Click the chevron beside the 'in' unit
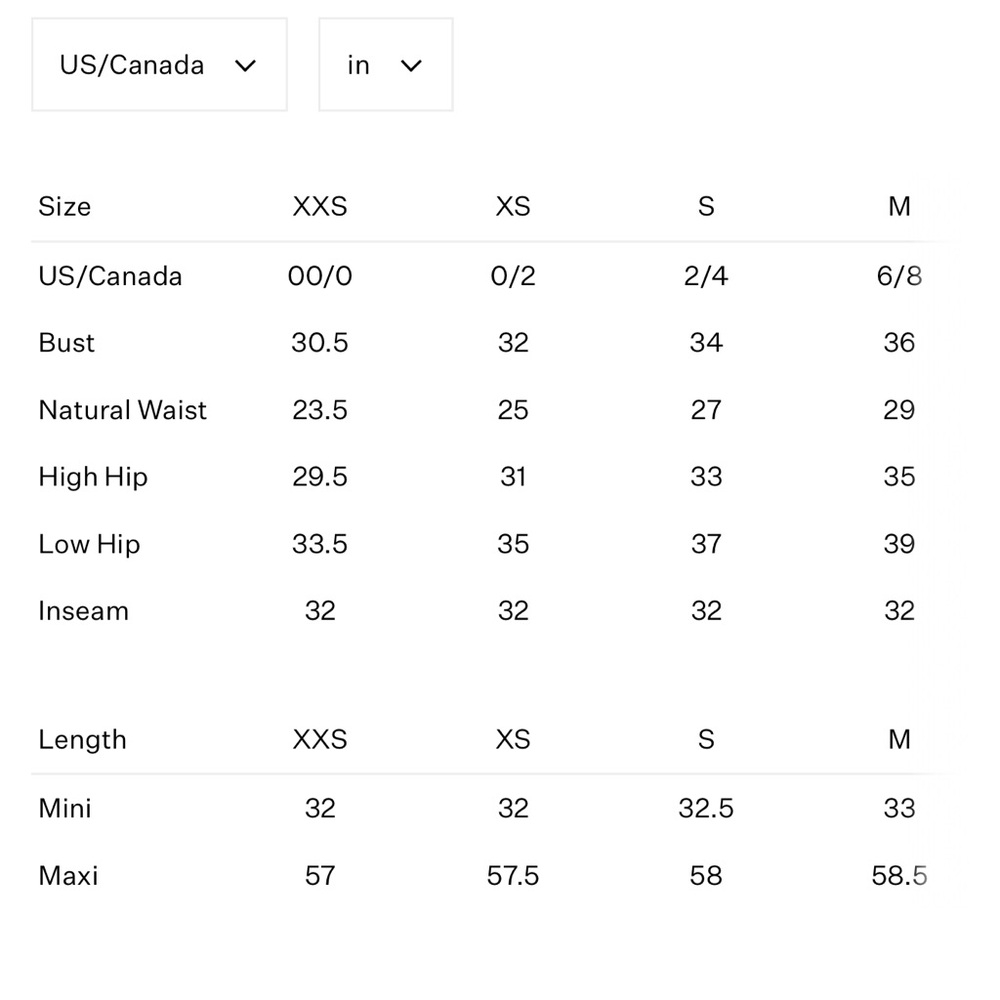Image resolution: width=1000 pixels, height=1000 pixels. pyautogui.click(x=411, y=66)
